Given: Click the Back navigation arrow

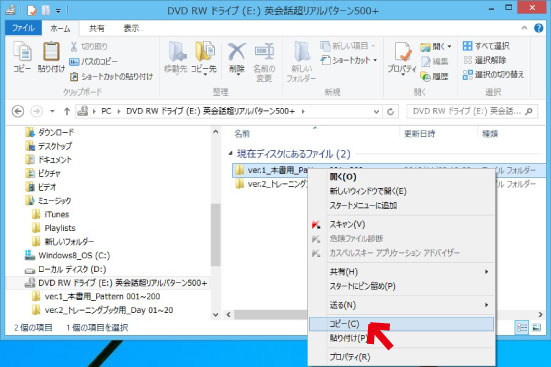Looking at the screenshot, I should coord(18,111).
